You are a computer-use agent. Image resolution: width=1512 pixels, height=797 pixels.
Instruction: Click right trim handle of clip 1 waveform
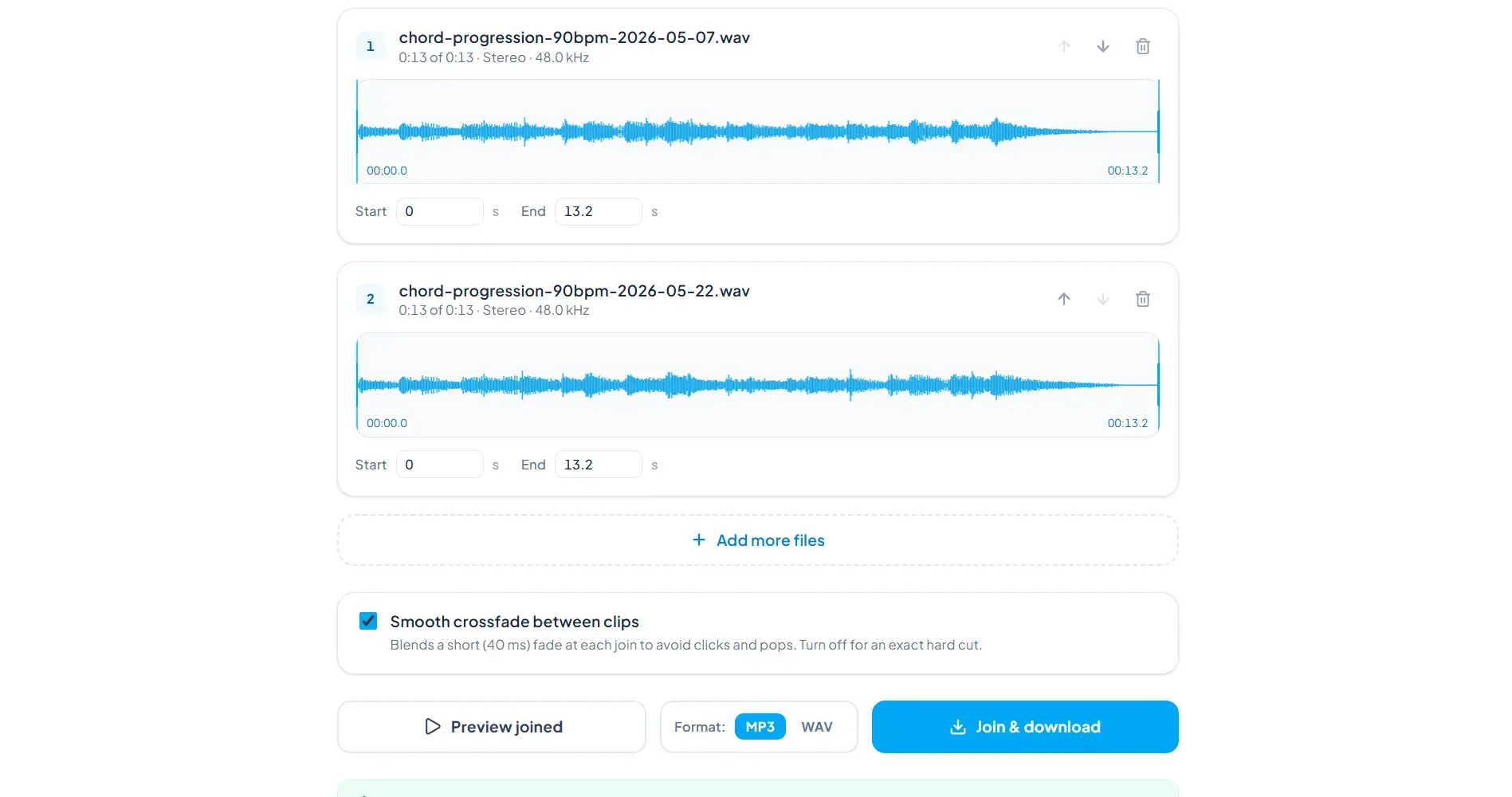point(1158,132)
